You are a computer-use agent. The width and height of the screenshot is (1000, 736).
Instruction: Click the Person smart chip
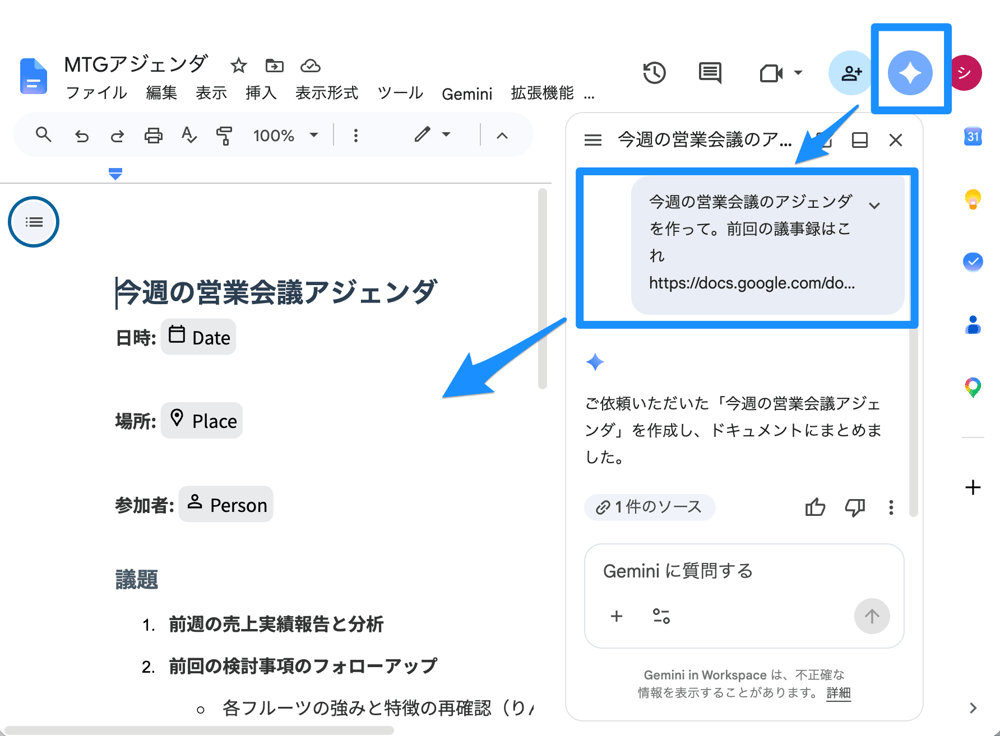point(226,504)
